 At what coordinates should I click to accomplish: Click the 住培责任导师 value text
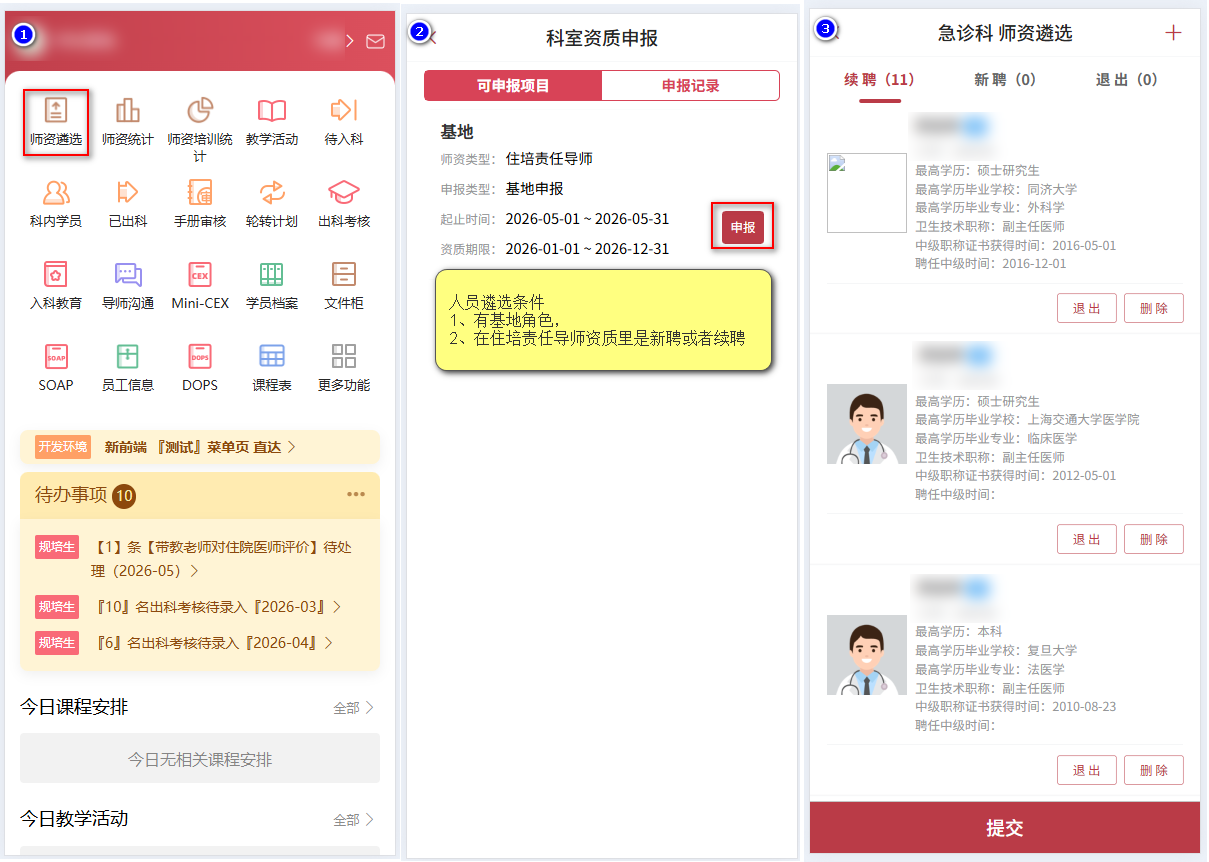[x=549, y=159]
